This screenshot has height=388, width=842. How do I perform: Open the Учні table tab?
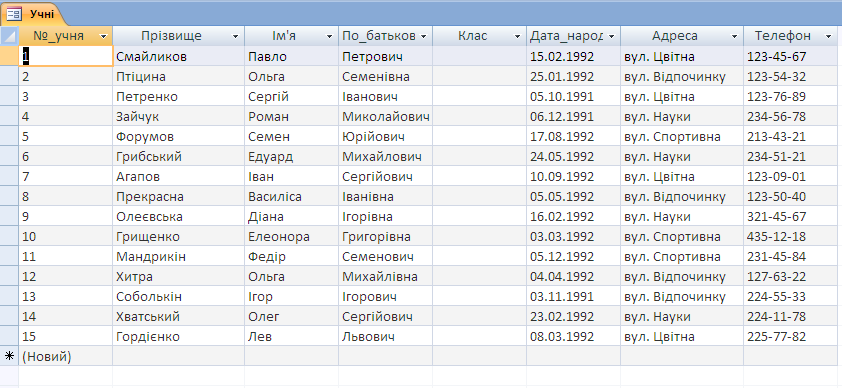(33, 13)
